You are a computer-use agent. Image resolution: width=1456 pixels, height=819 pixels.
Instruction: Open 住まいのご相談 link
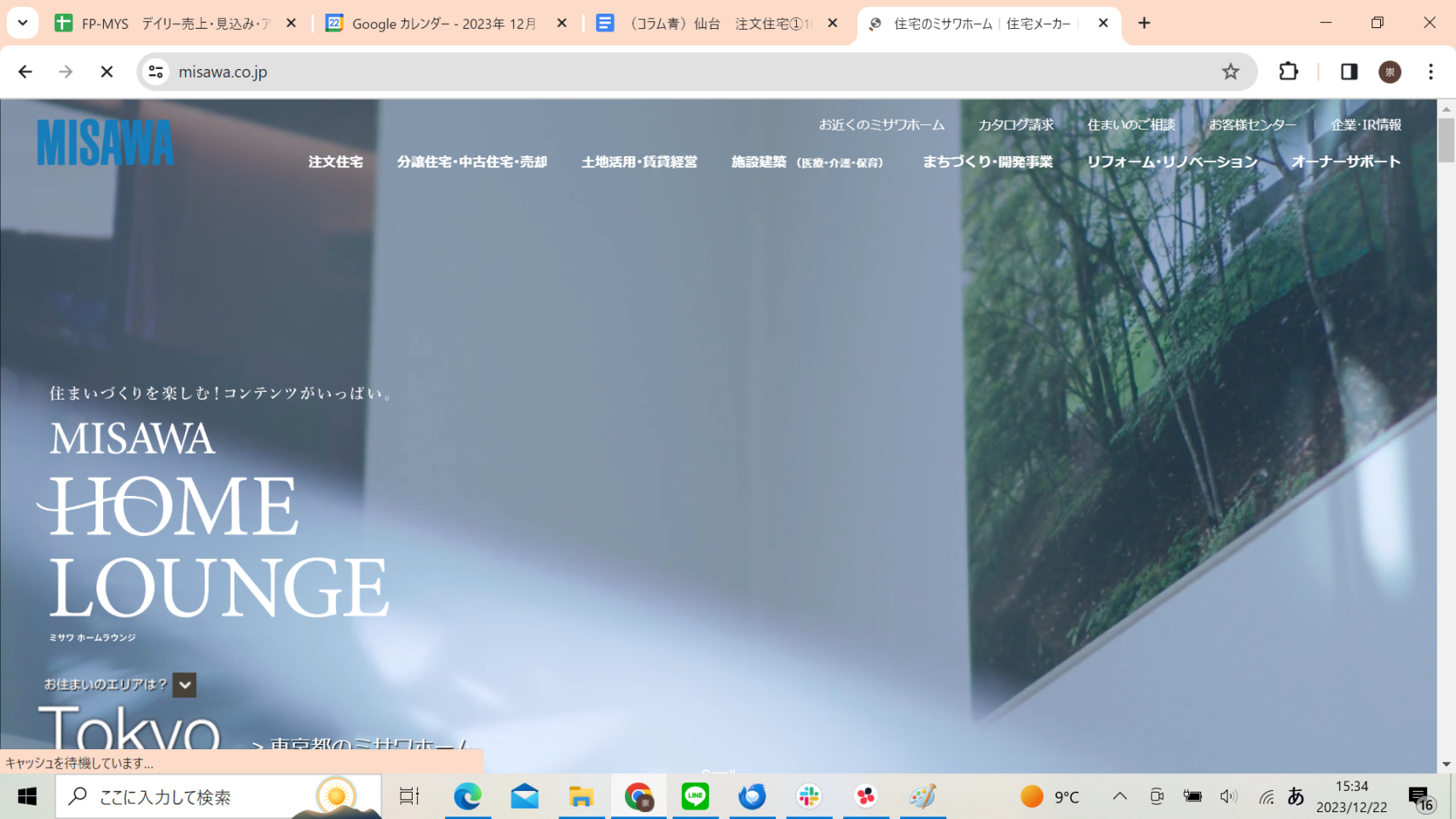[x=1131, y=124]
